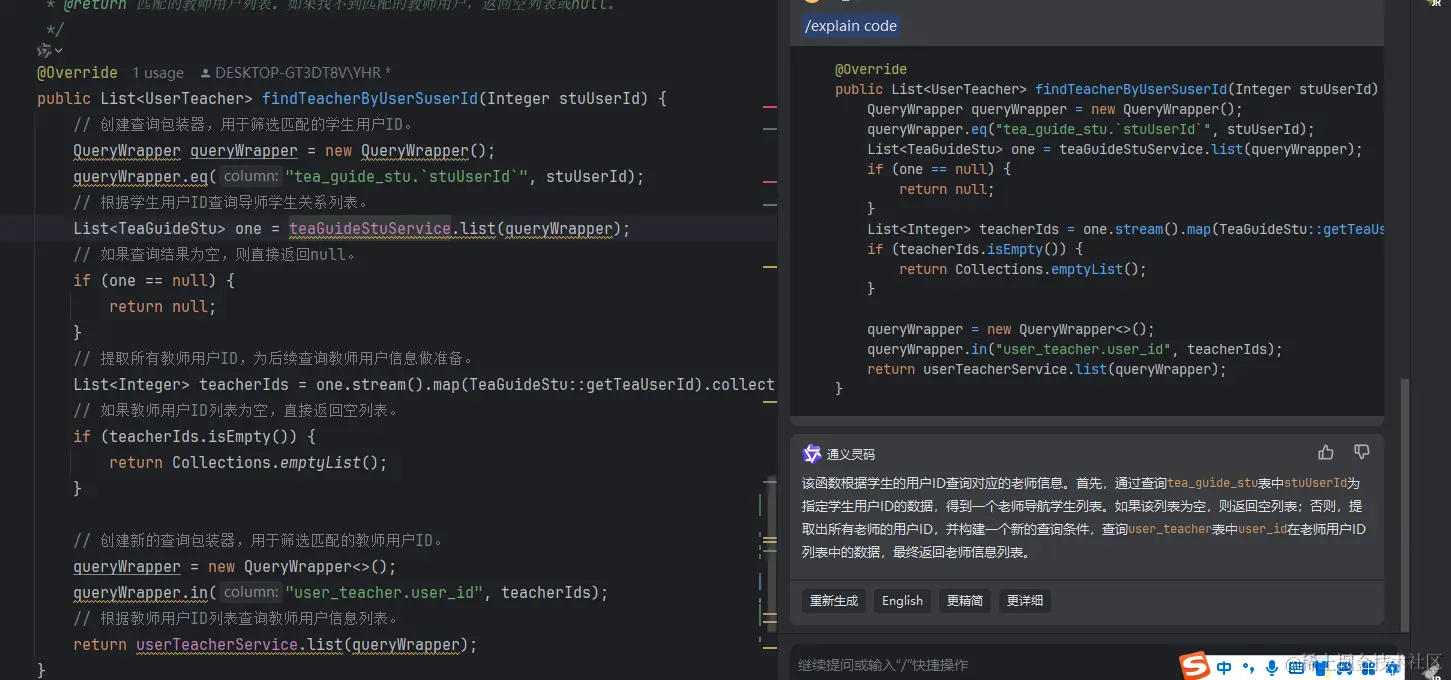Viewport: 1451px width, 680px height.
Task: Click 'stuUserId' highlighted in the AI explanation
Action: (x=1315, y=483)
